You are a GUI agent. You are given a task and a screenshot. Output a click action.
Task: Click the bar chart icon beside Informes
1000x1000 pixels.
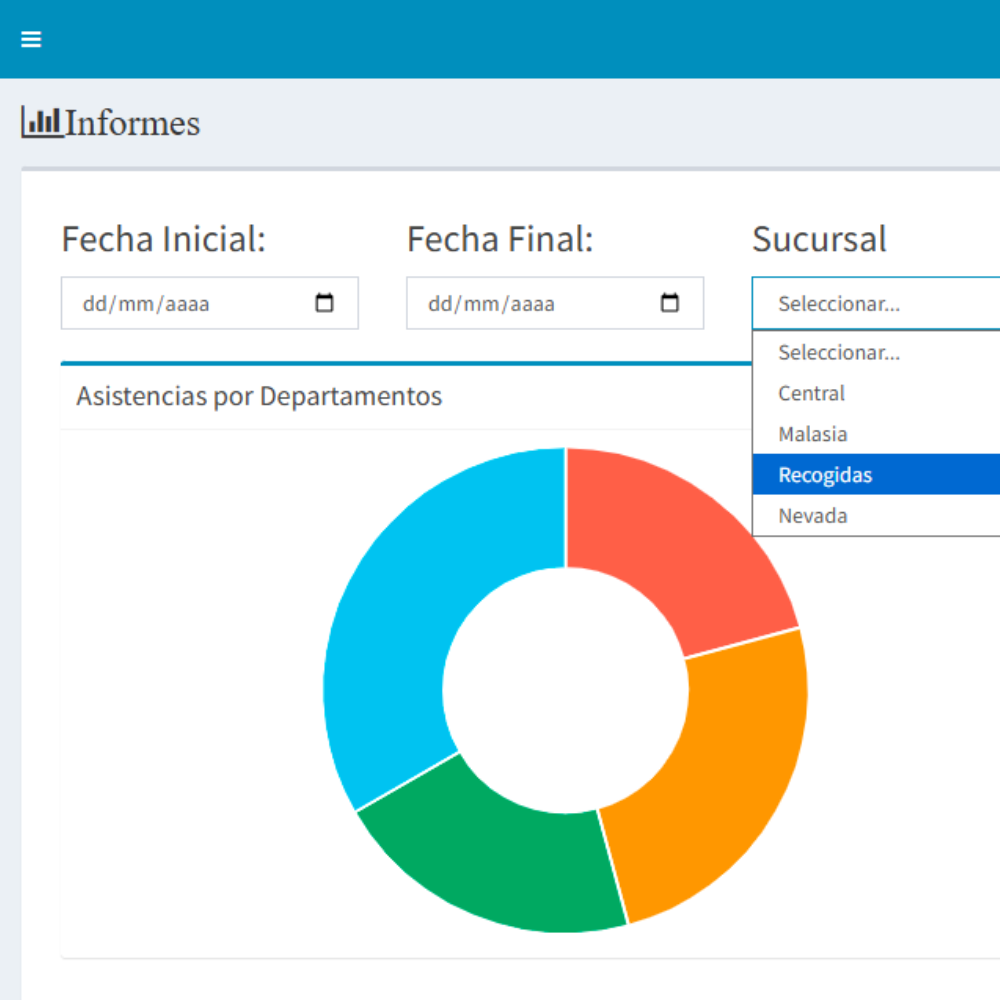coord(42,122)
